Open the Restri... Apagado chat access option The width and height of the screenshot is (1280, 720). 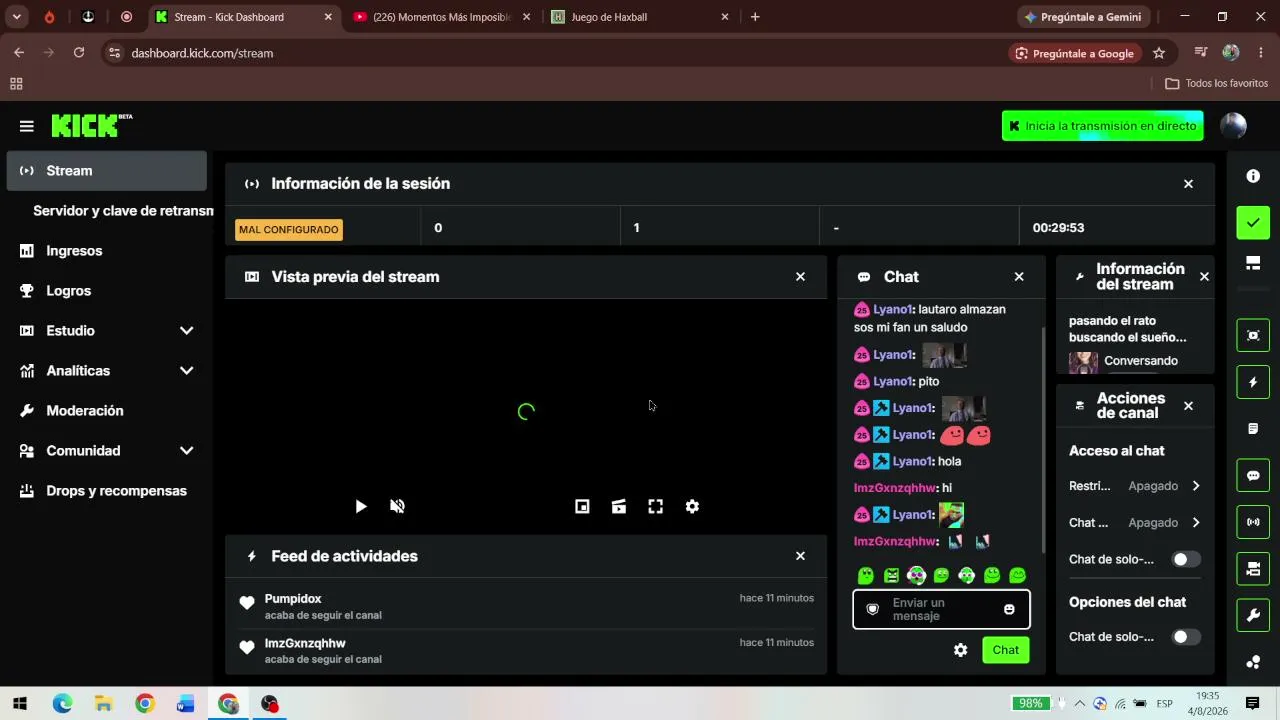(x=1134, y=486)
